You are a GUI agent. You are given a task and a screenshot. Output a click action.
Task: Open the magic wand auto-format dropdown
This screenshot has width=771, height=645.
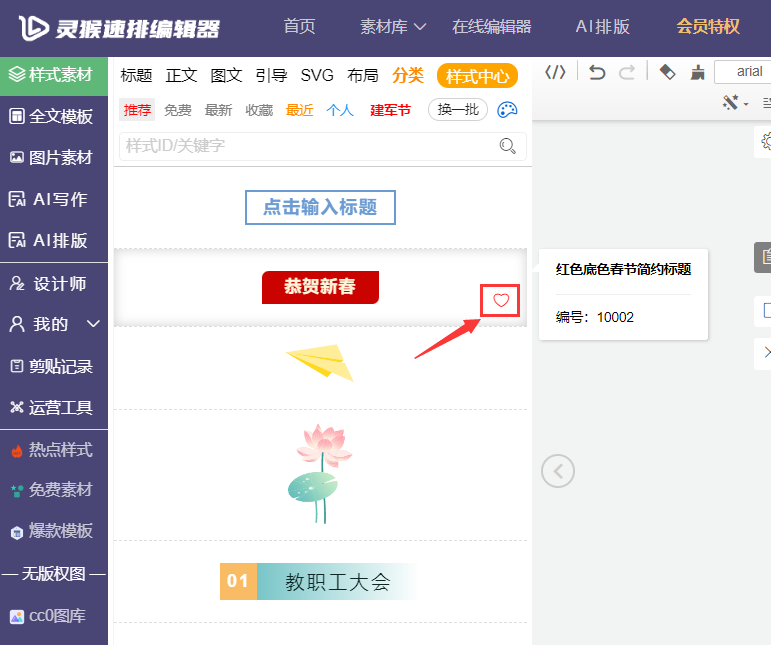coord(735,102)
